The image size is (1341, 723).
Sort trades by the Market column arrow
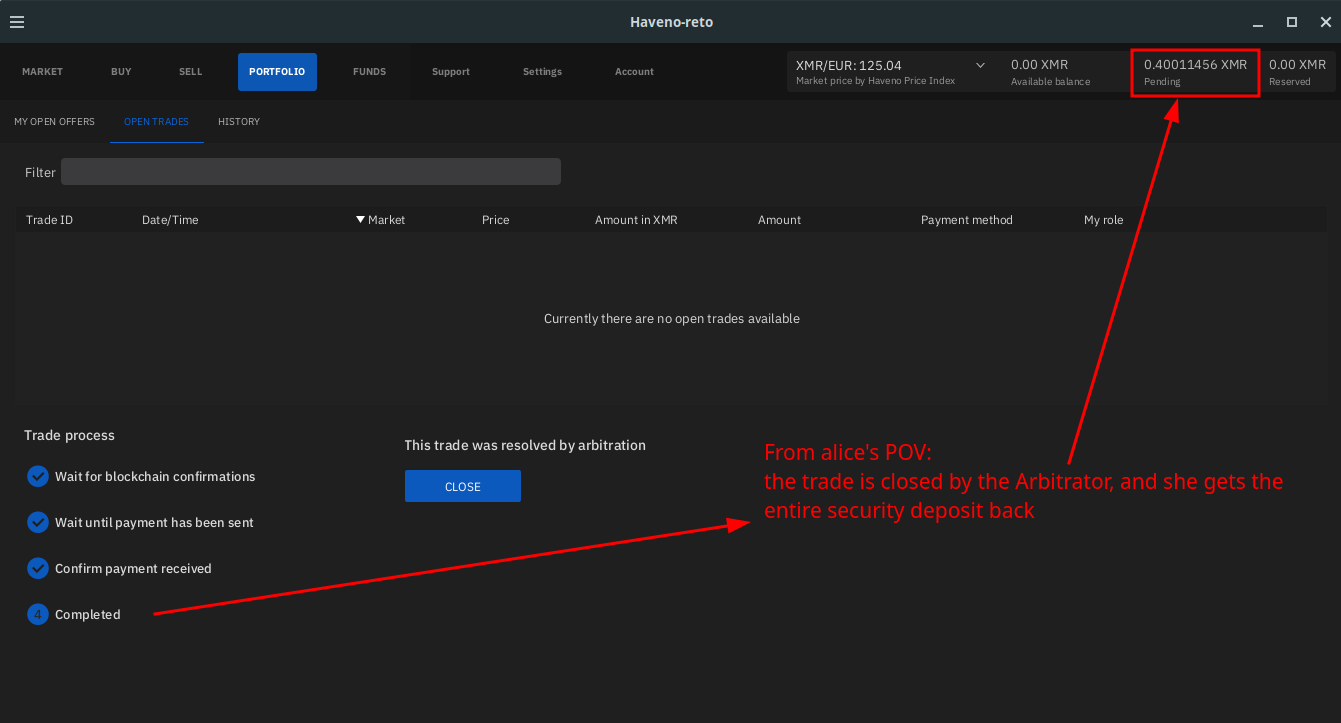[x=361, y=220]
